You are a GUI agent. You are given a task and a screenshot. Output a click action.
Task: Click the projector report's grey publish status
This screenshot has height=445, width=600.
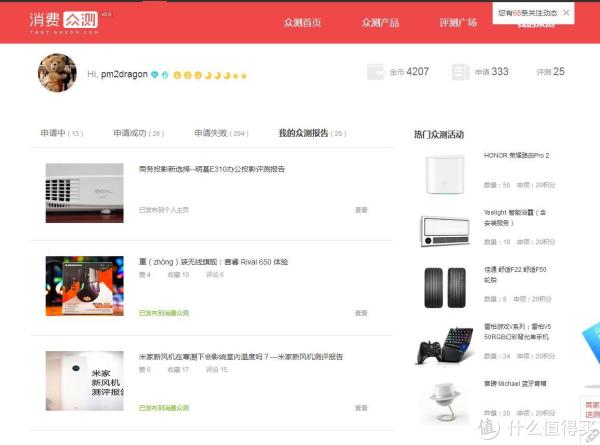point(163,210)
